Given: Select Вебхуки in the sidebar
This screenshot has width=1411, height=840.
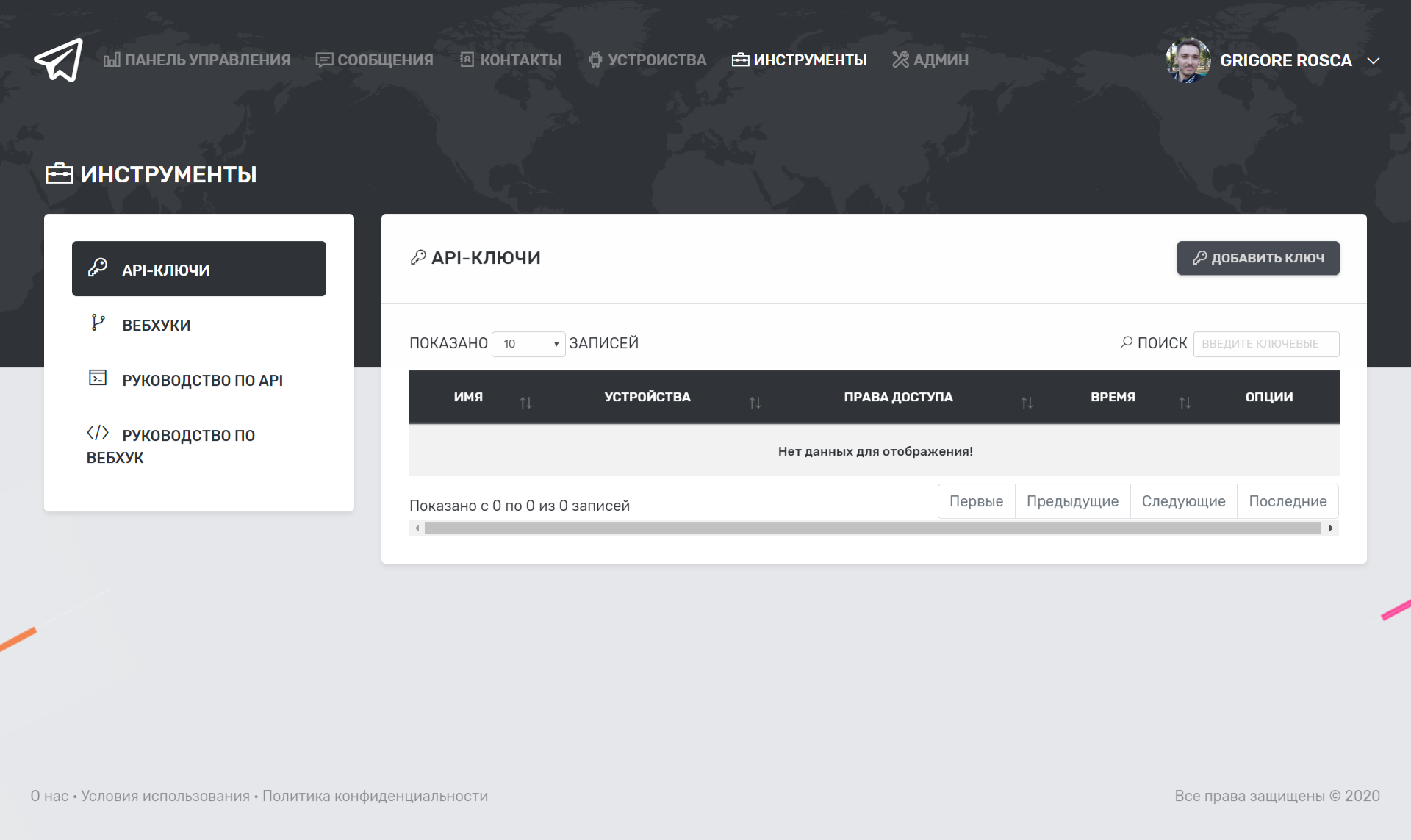Looking at the screenshot, I should click(x=156, y=325).
